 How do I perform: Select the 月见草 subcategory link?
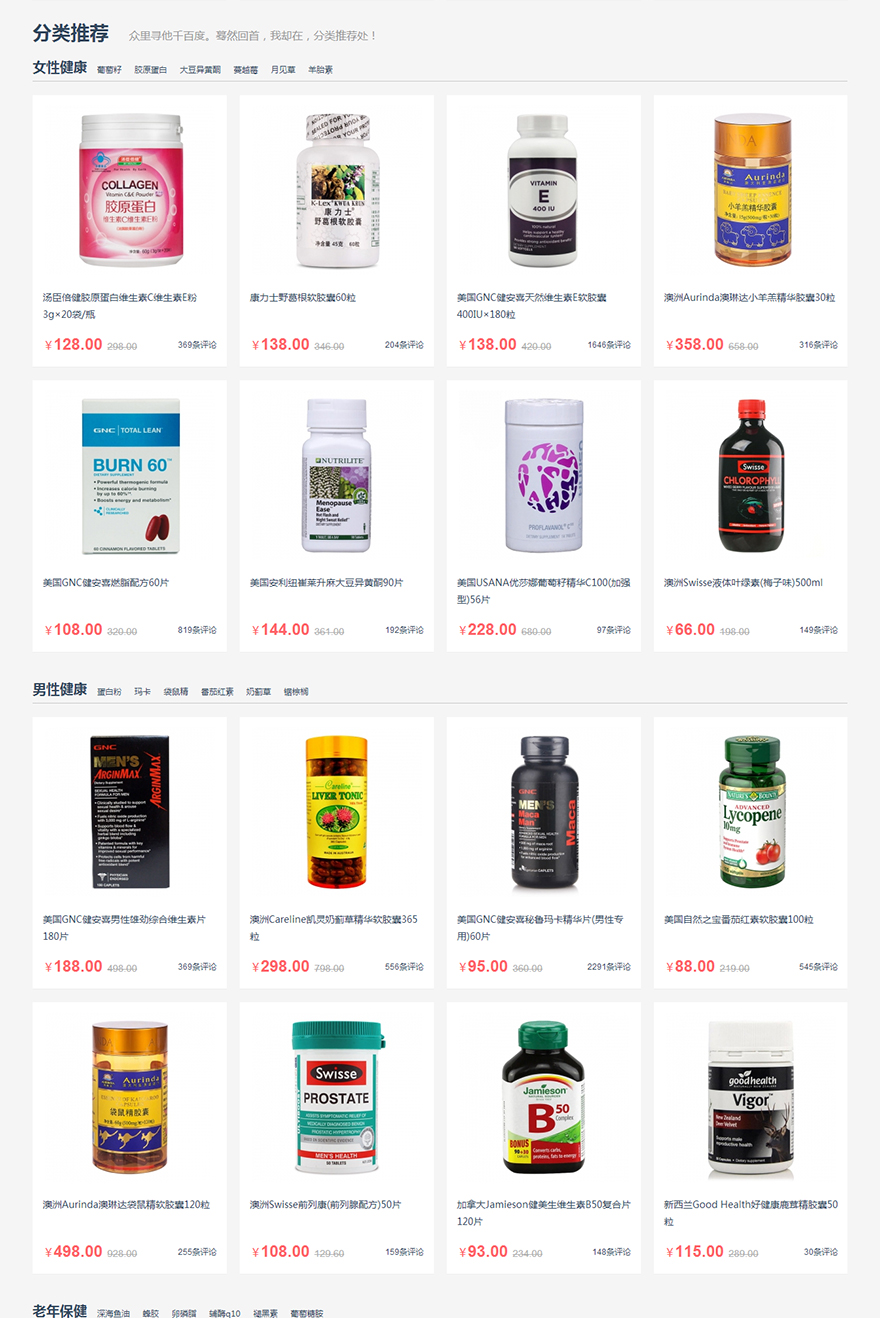(x=283, y=70)
